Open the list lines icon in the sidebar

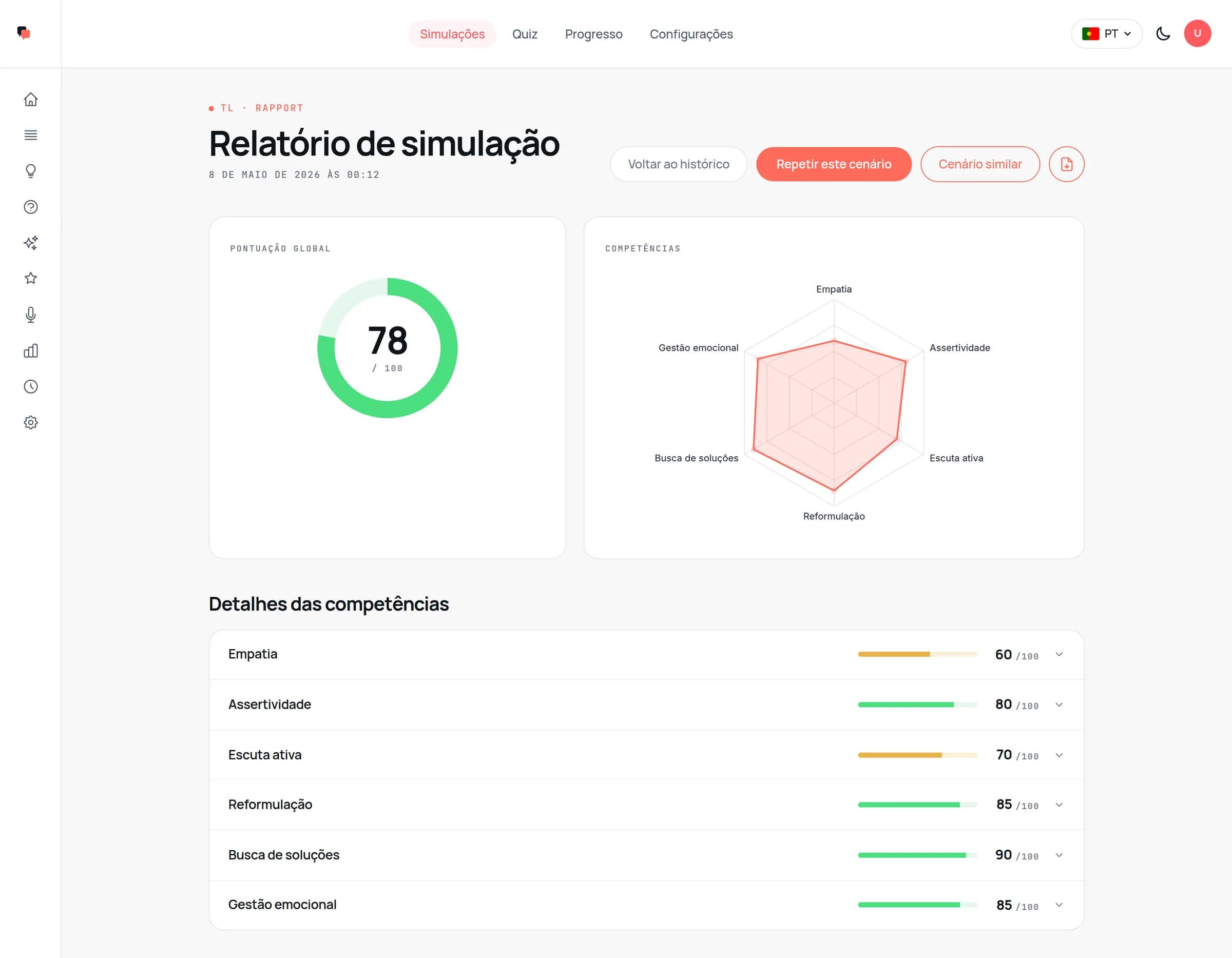30,135
